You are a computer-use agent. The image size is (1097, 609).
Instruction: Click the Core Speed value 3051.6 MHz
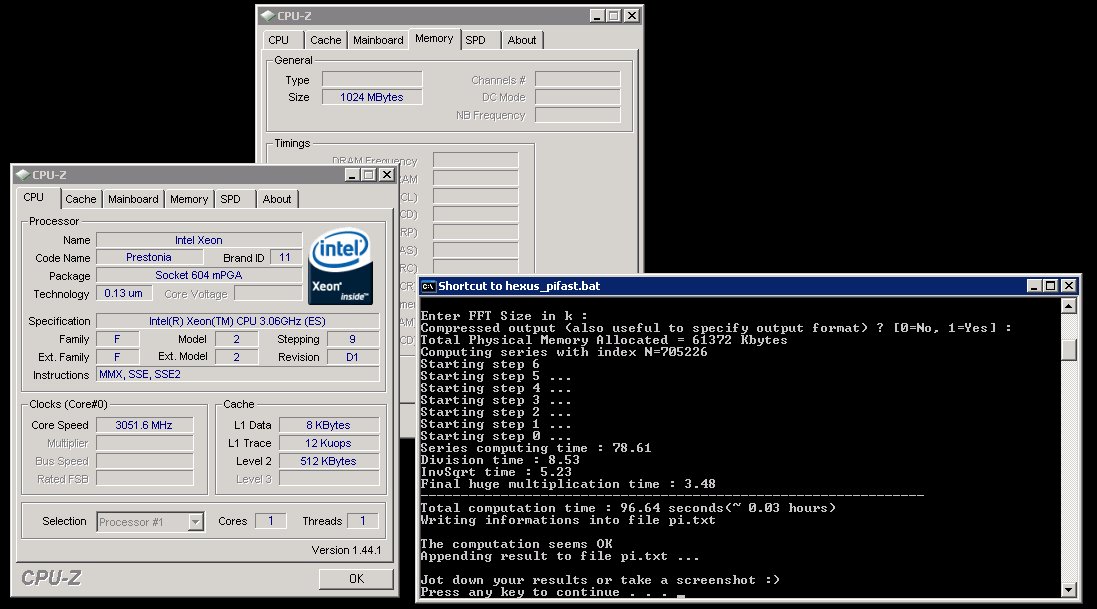[x=144, y=425]
